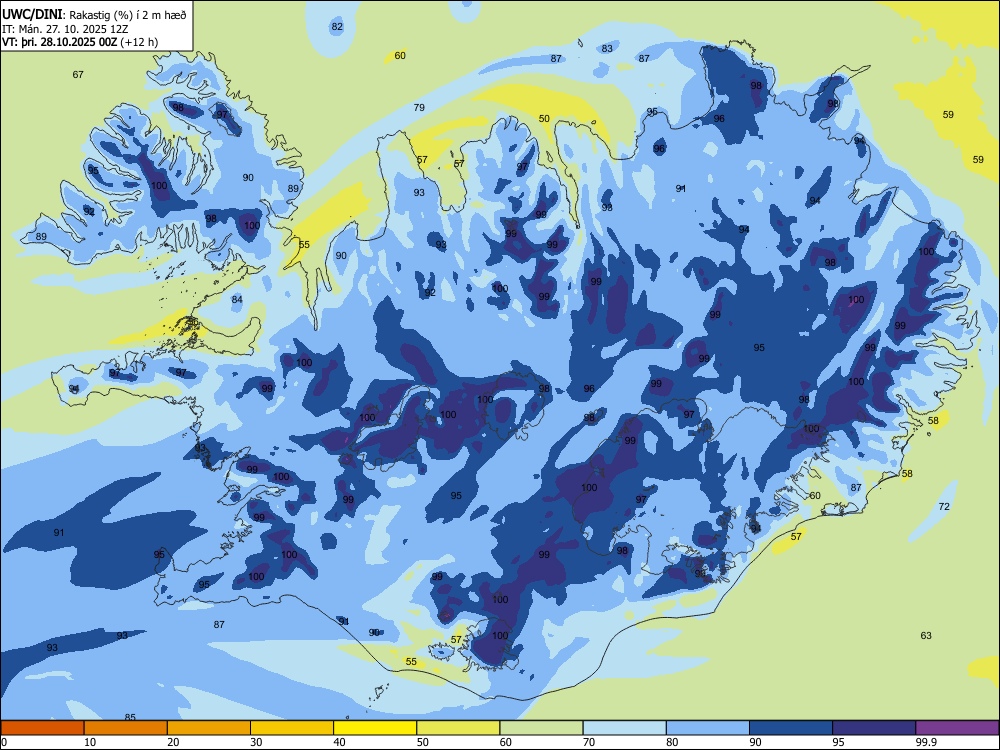Pick the 20–30 legend color band

(209, 728)
